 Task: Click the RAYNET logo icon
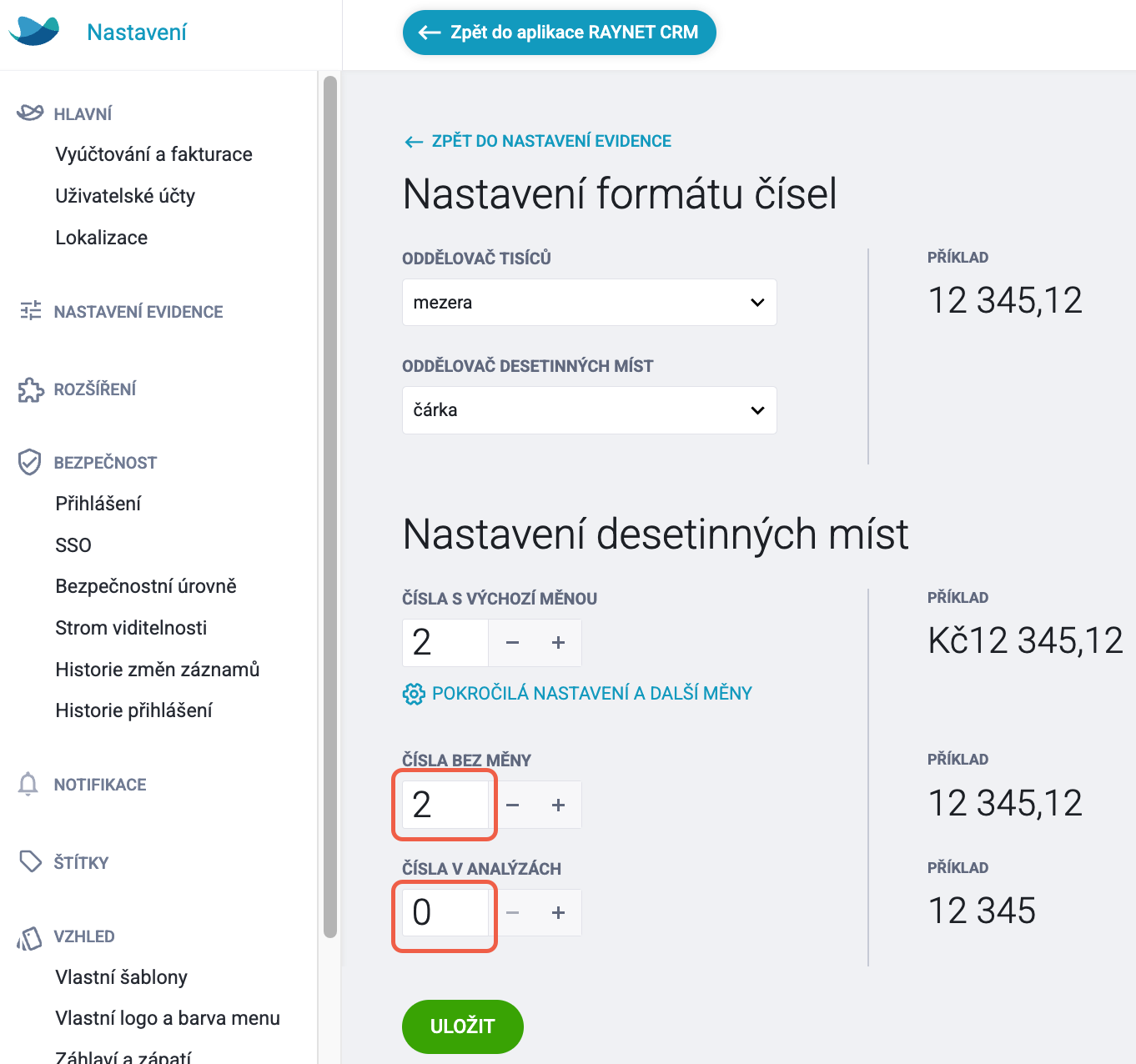point(34,31)
